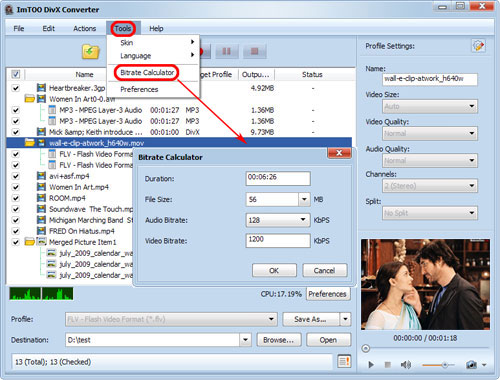Viewport: 500px width, 380px height.
Task: Toggle the select-all checkbox in header
Action: [x=16, y=74]
